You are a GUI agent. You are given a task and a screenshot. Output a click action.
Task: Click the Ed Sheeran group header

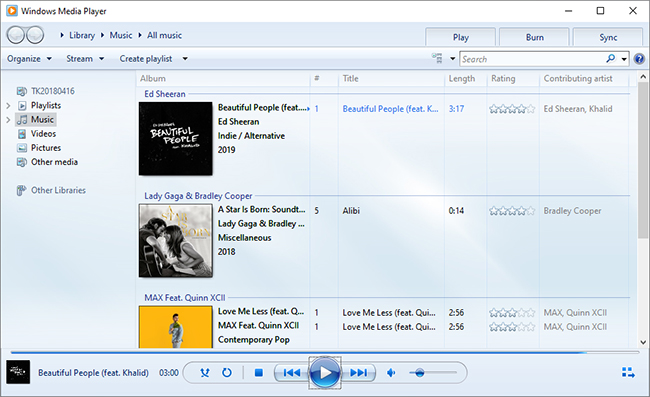pos(165,94)
